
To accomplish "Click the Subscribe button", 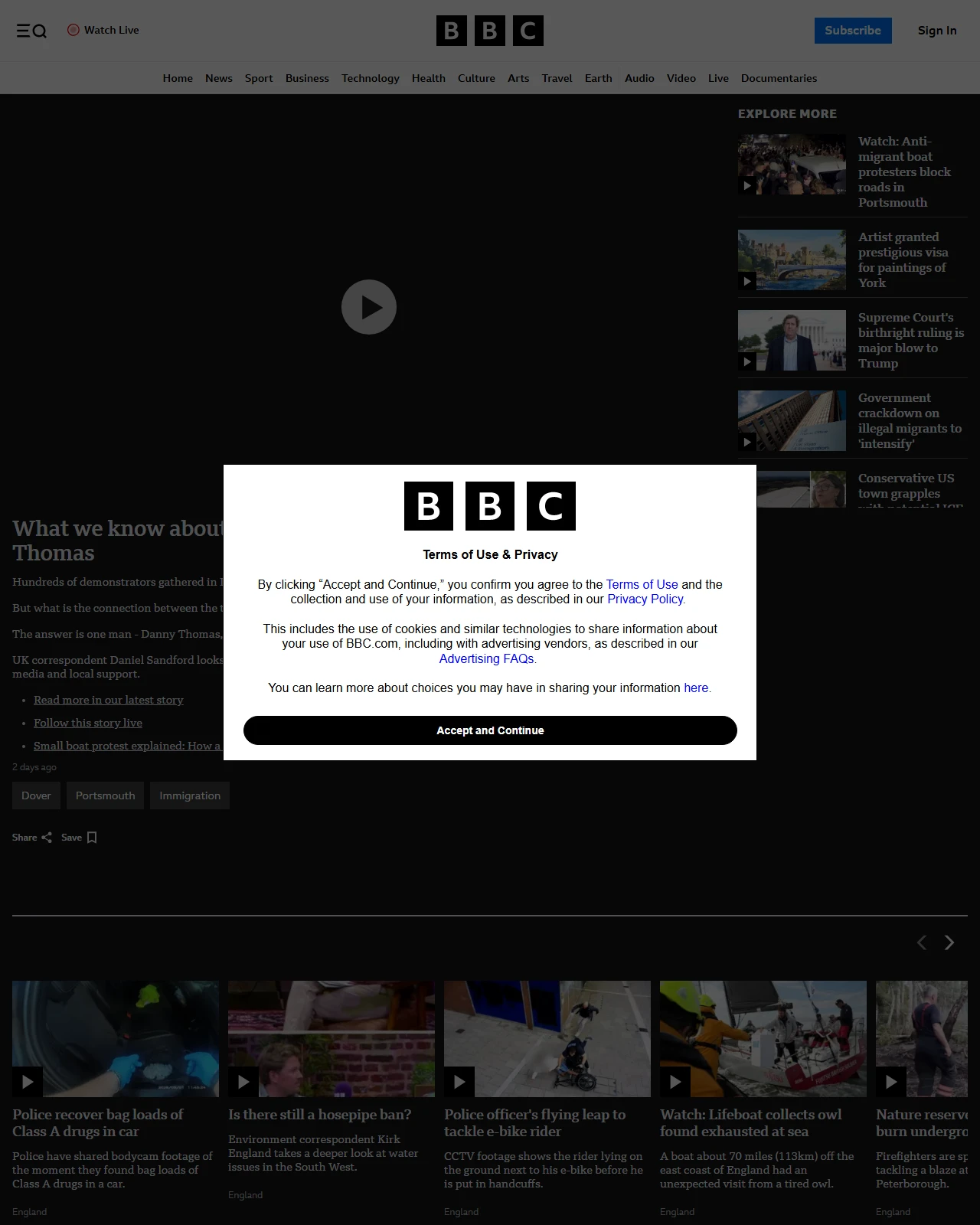I will click(x=853, y=31).
